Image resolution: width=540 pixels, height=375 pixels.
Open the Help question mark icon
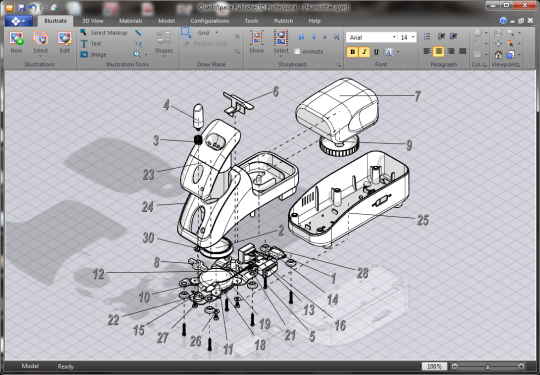click(x=503, y=21)
